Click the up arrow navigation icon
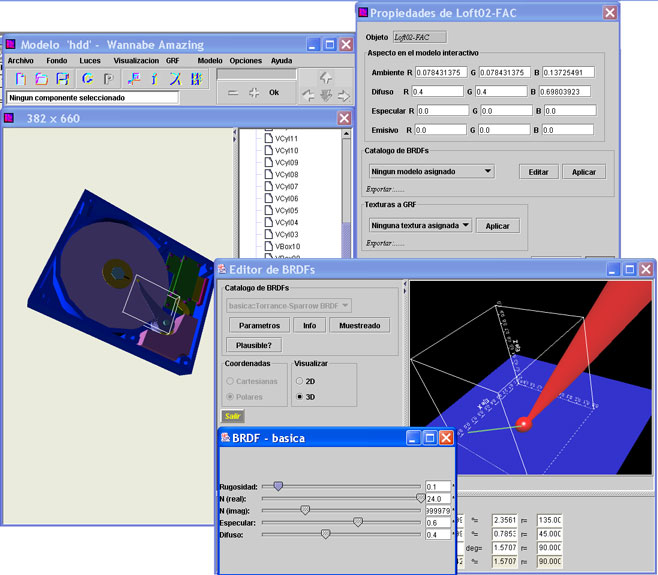The width and height of the screenshot is (658, 575). (x=326, y=78)
